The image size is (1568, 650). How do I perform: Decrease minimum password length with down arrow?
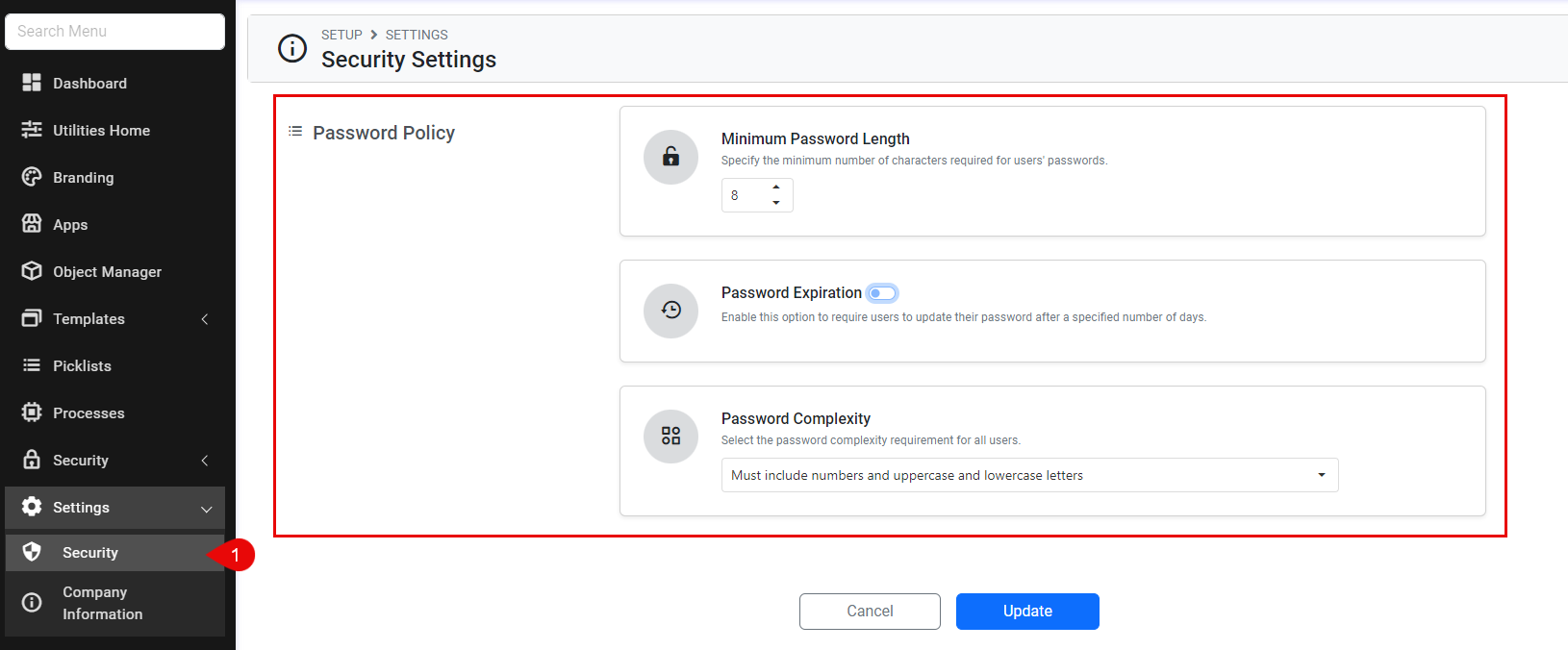point(776,203)
